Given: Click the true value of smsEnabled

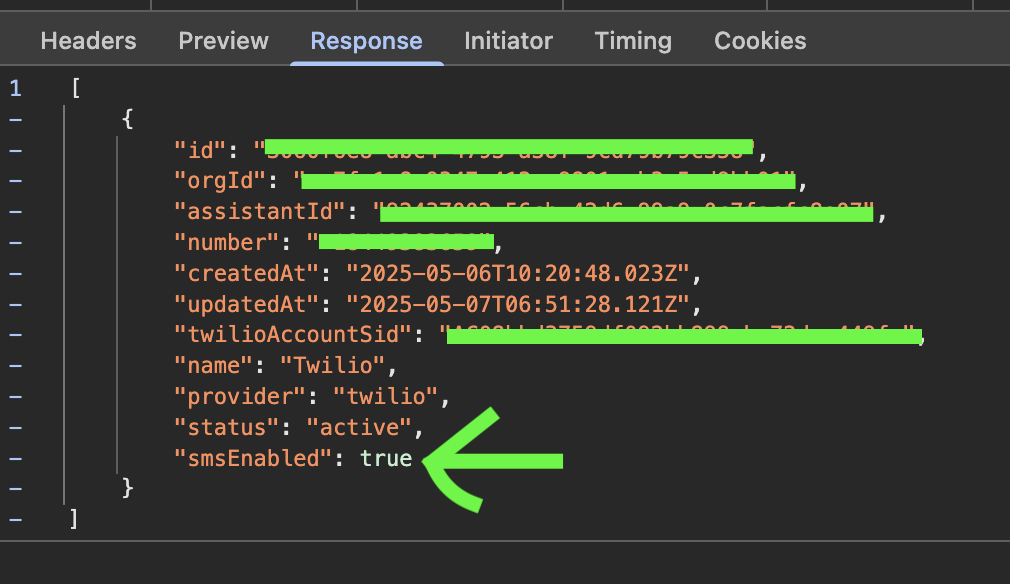Looking at the screenshot, I should pos(386,458).
